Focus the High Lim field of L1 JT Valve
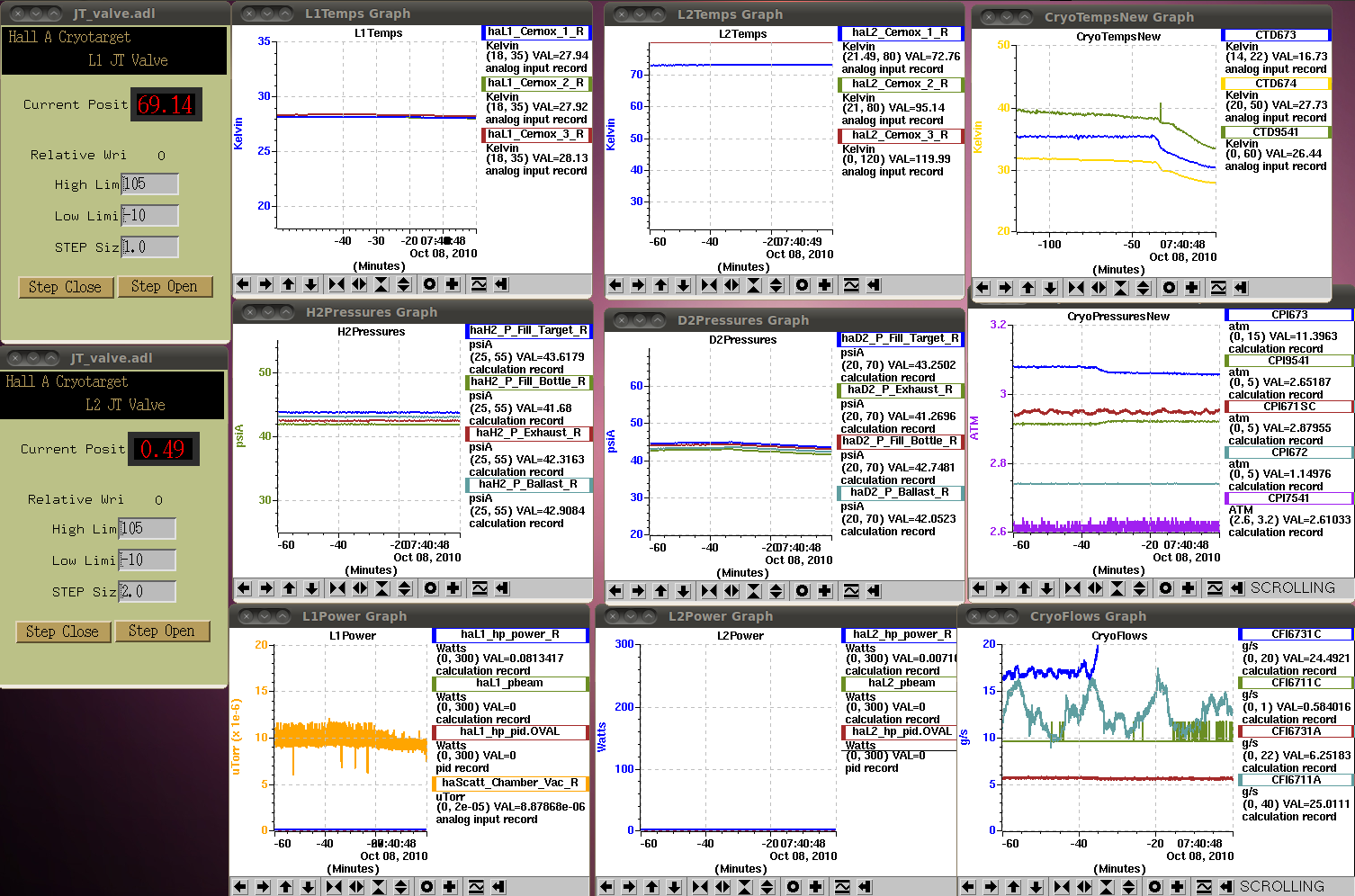Viewport: 1355px width, 896px height. coord(149,184)
